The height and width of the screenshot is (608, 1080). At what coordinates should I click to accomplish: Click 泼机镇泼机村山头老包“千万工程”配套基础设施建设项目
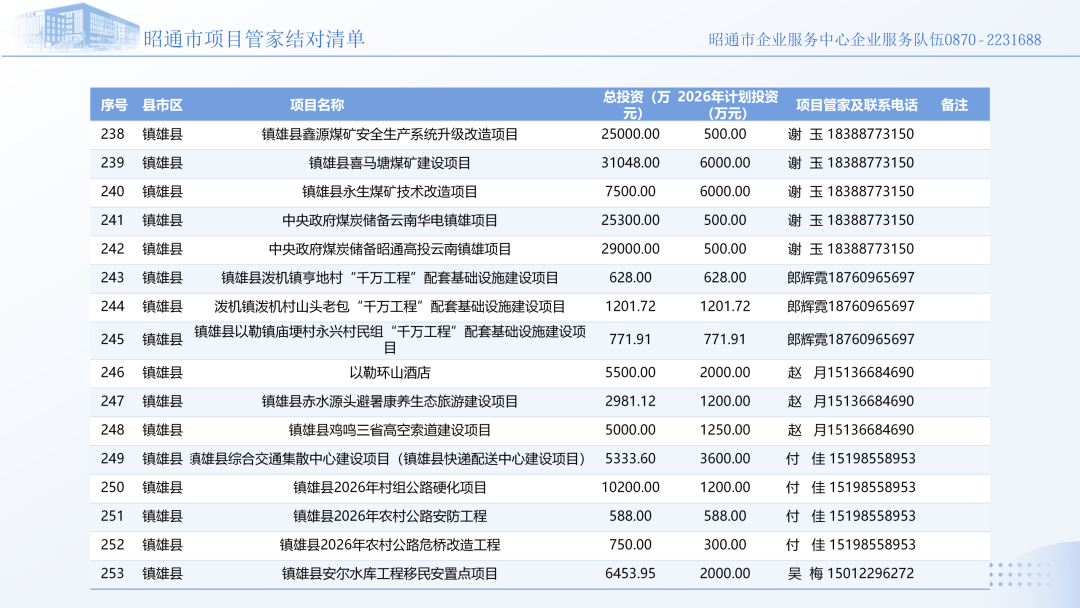(390, 307)
